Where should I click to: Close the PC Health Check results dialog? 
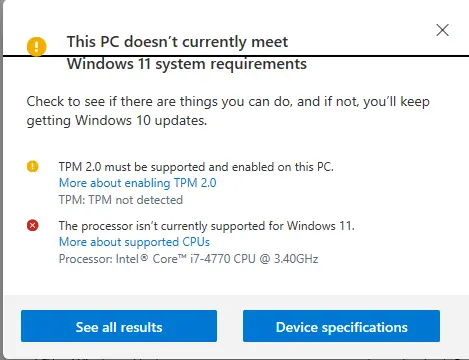442,30
